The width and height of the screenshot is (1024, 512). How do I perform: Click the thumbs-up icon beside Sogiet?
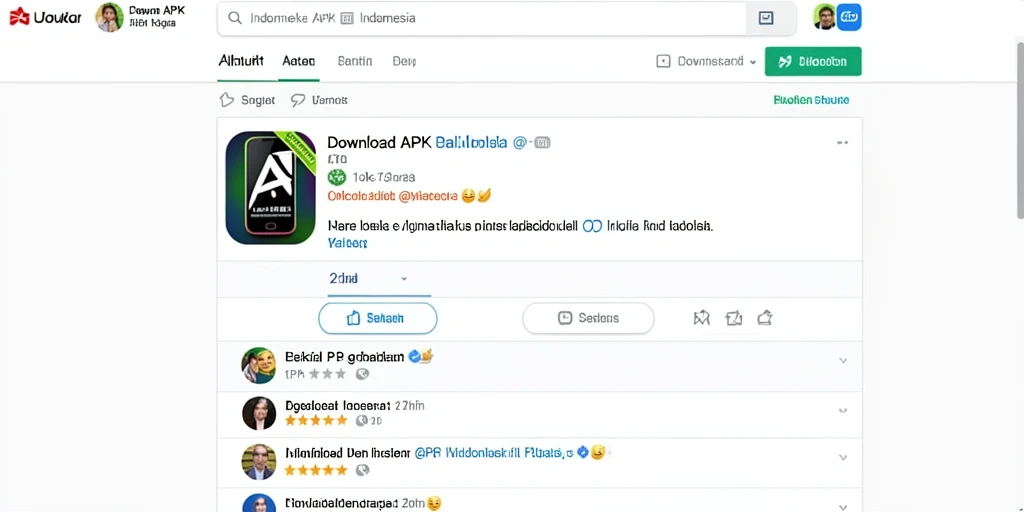tap(227, 100)
